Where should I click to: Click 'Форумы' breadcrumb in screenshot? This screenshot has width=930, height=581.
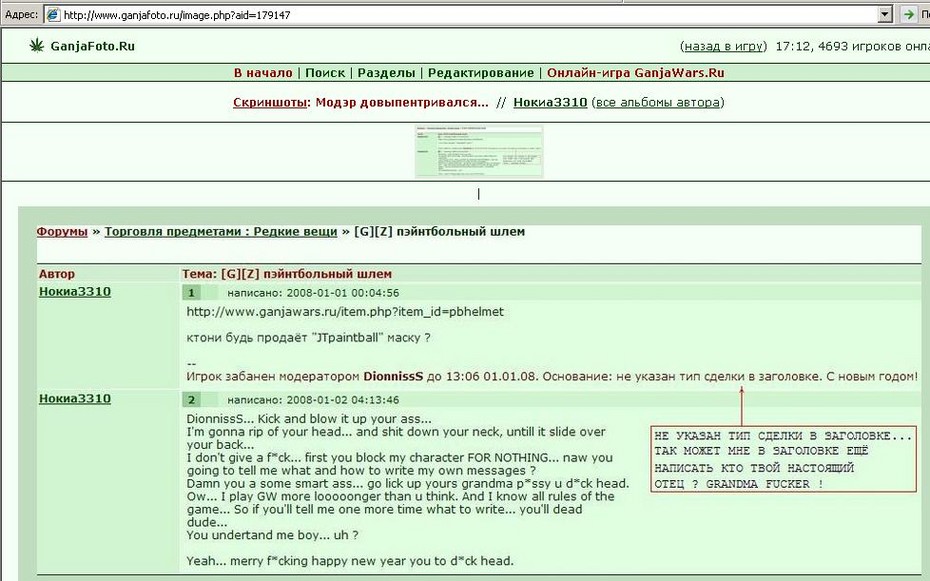62,231
